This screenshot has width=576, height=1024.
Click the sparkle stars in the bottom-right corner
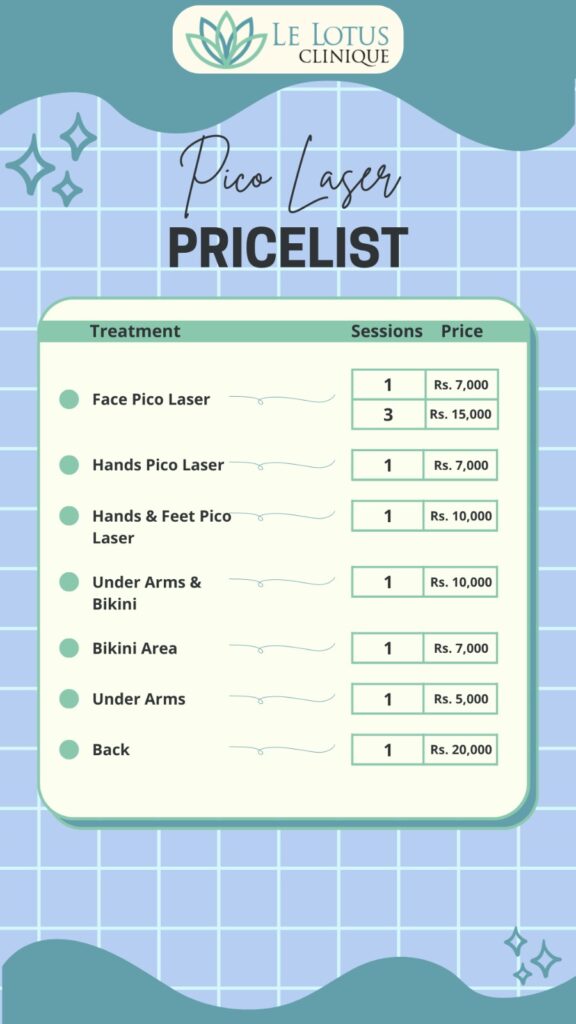click(532, 955)
